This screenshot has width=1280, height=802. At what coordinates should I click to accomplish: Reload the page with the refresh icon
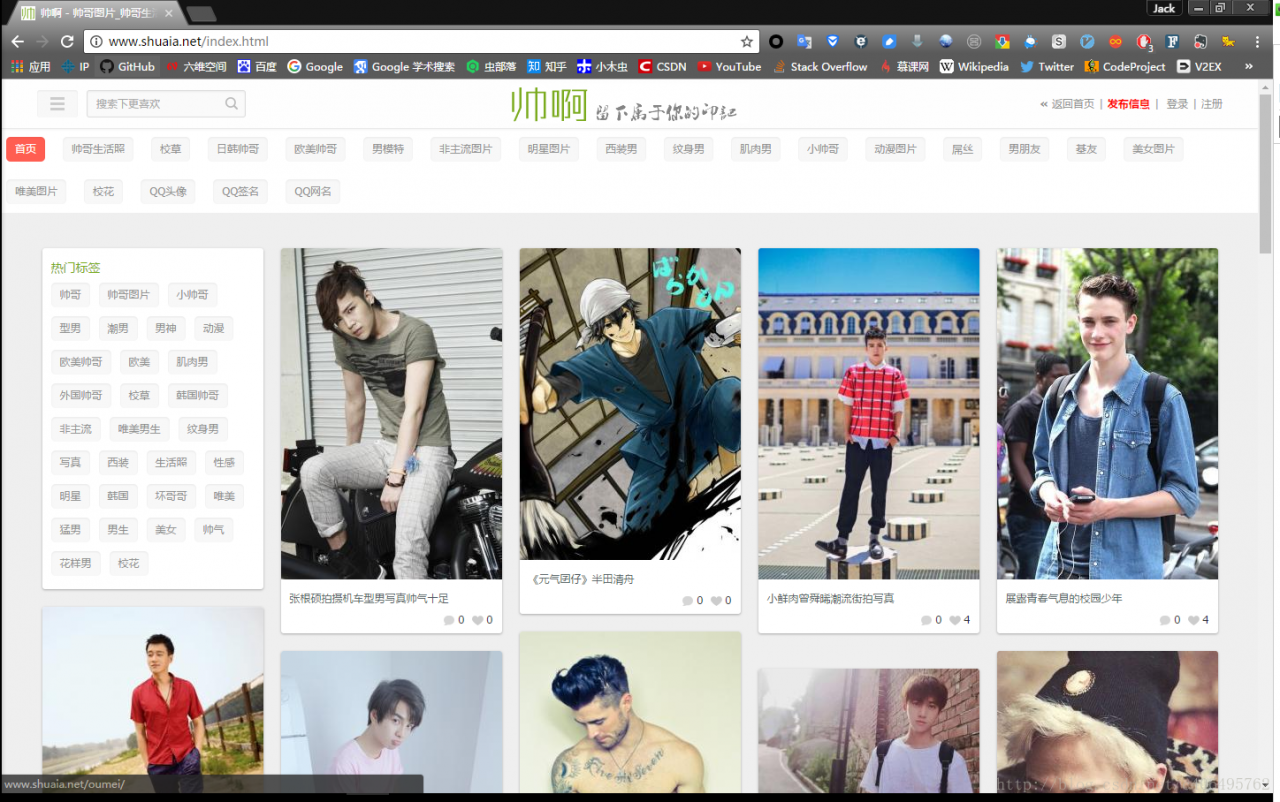[x=67, y=41]
